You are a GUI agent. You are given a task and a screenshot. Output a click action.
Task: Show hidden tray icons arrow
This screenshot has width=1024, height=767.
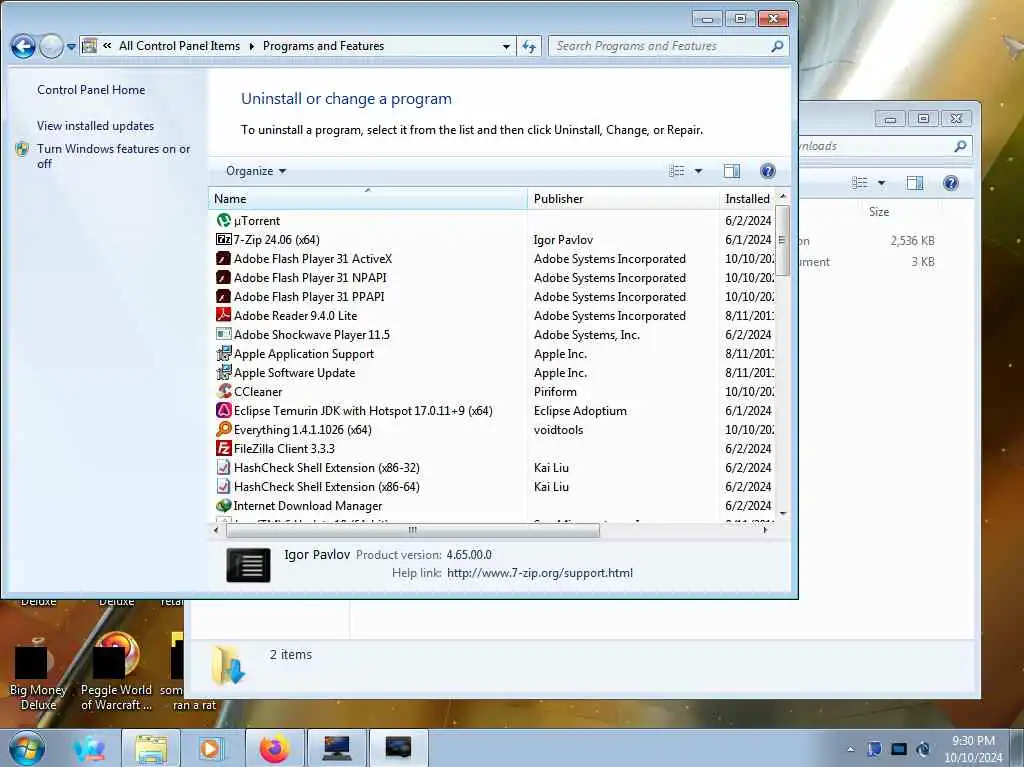click(x=850, y=749)
